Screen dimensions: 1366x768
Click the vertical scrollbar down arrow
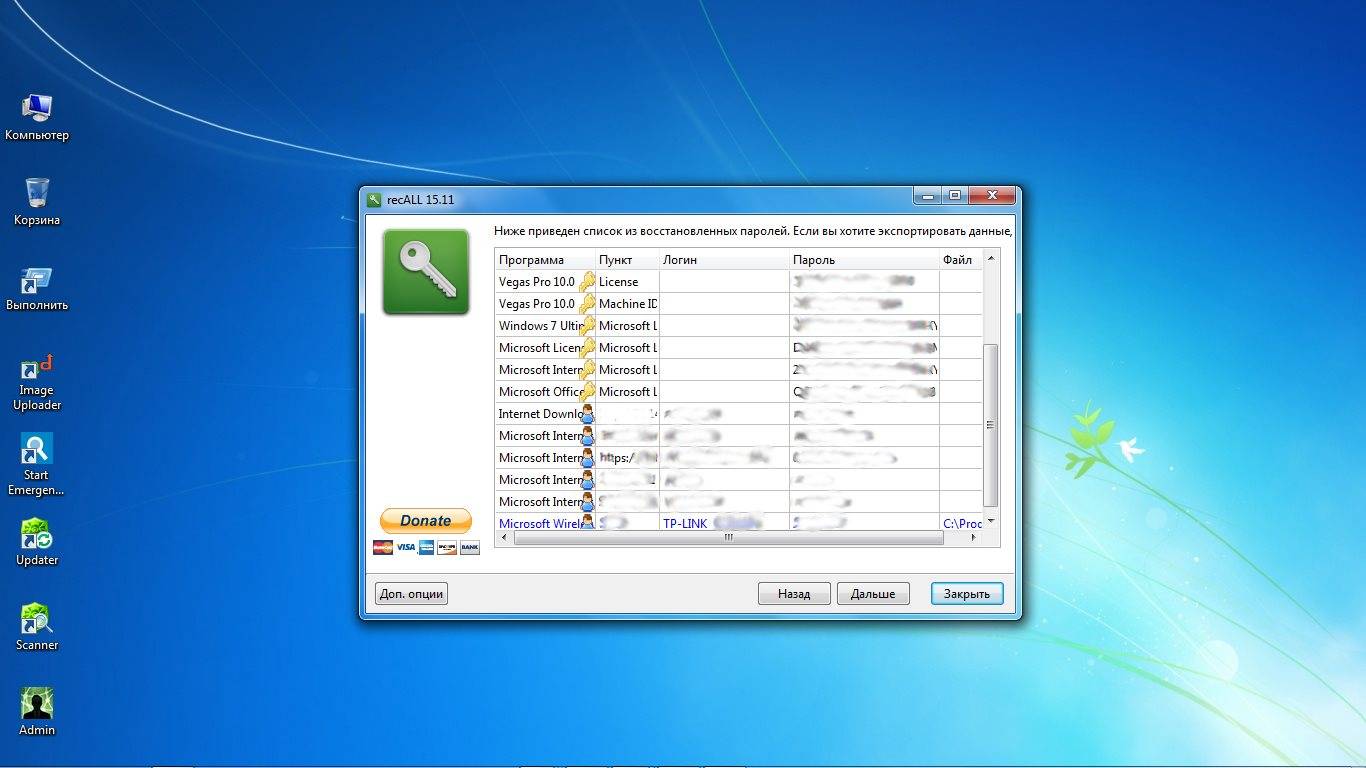[x=991, y=522]
